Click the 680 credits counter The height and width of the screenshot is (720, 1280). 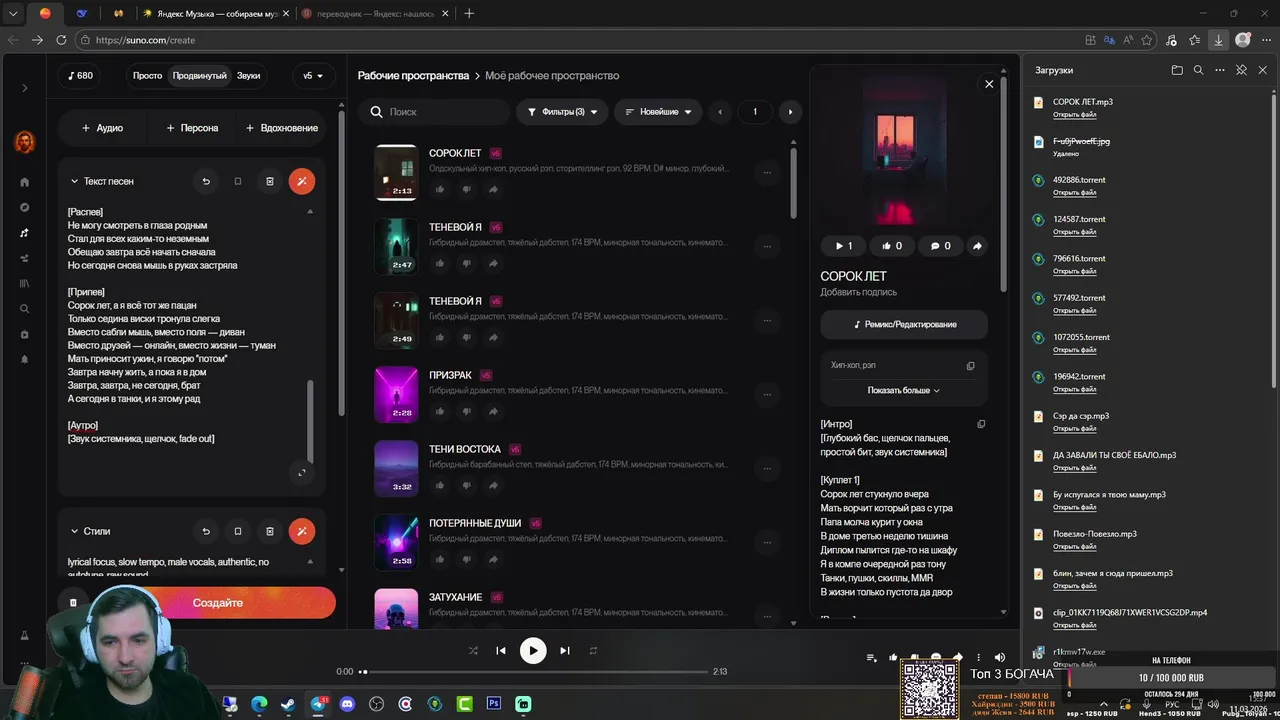click(x=80, y=75)
